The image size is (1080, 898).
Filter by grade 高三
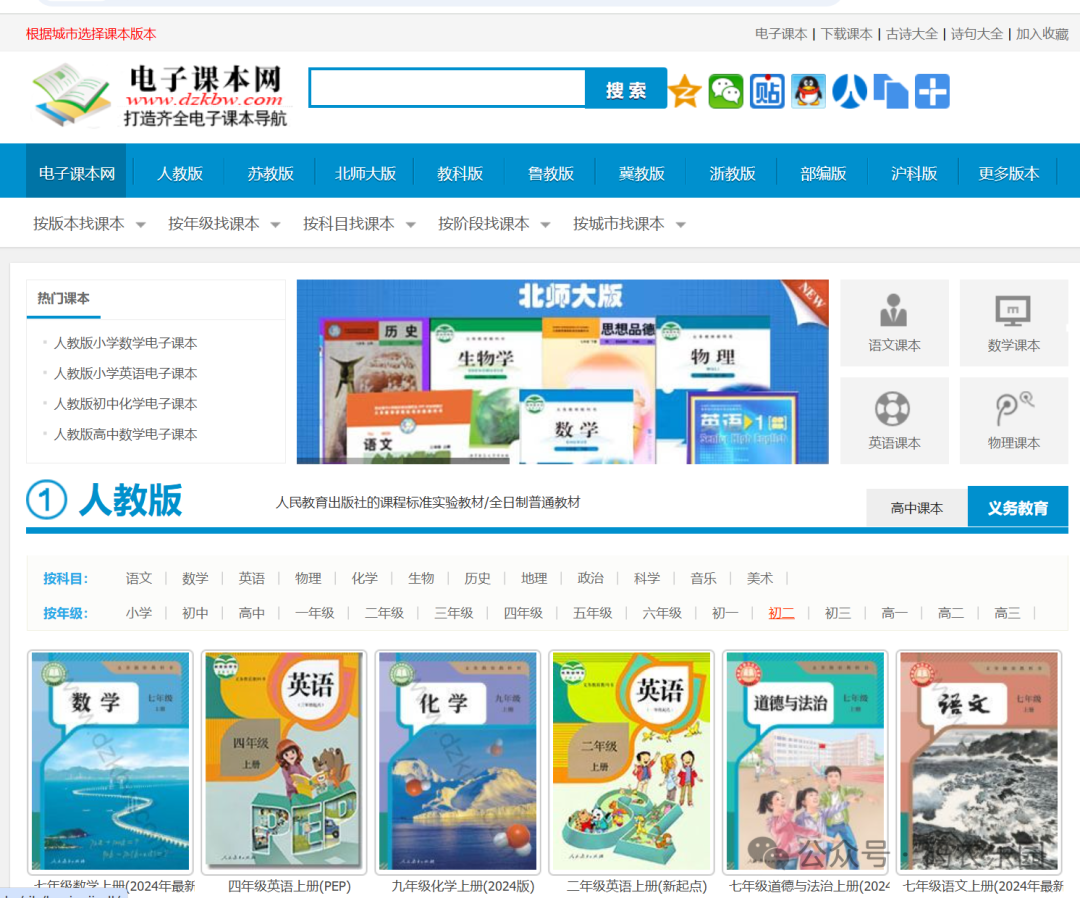[1007, 612]
